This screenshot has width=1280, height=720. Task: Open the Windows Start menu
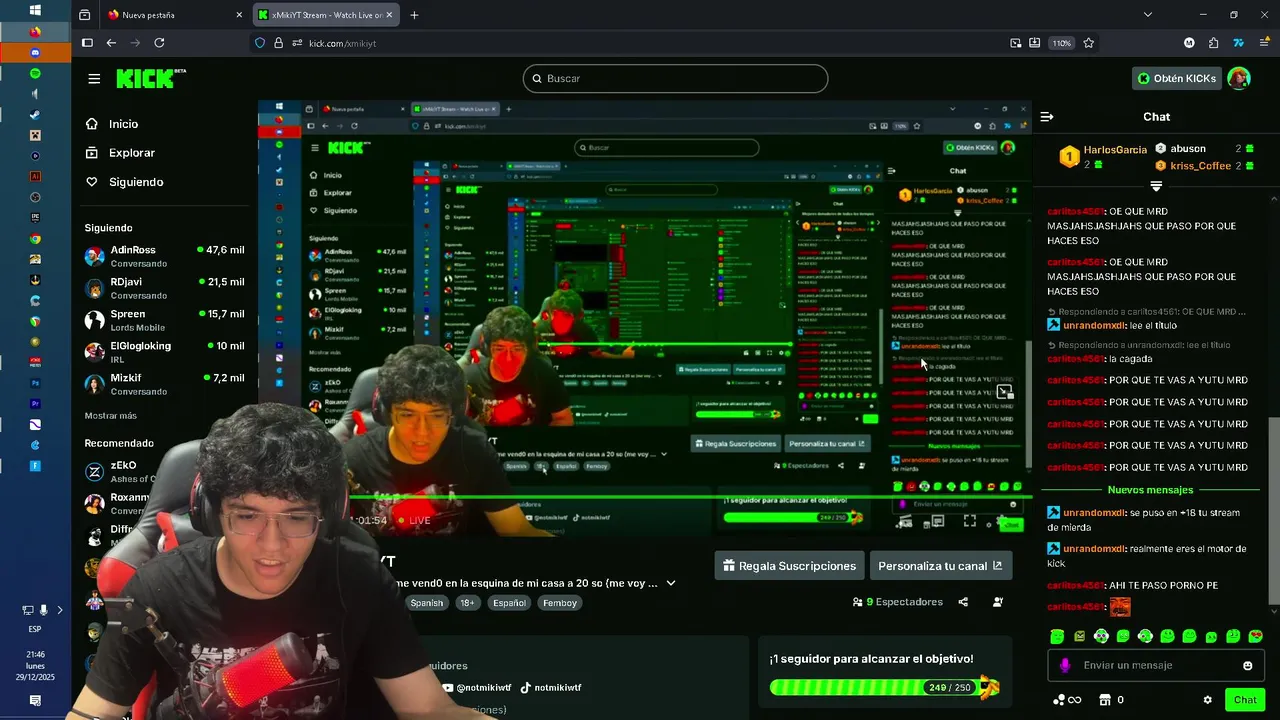click(x=35, y=10)
